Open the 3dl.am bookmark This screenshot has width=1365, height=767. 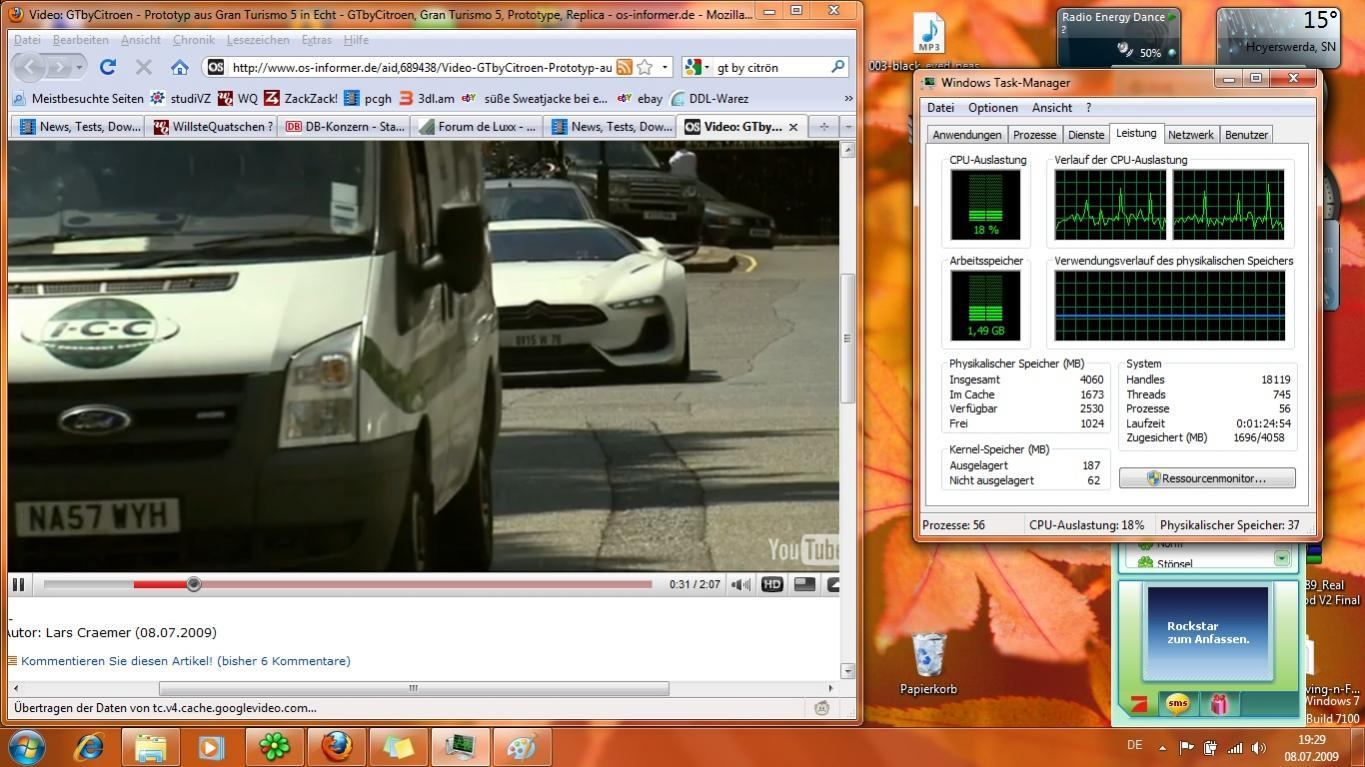tap(427, 98)
